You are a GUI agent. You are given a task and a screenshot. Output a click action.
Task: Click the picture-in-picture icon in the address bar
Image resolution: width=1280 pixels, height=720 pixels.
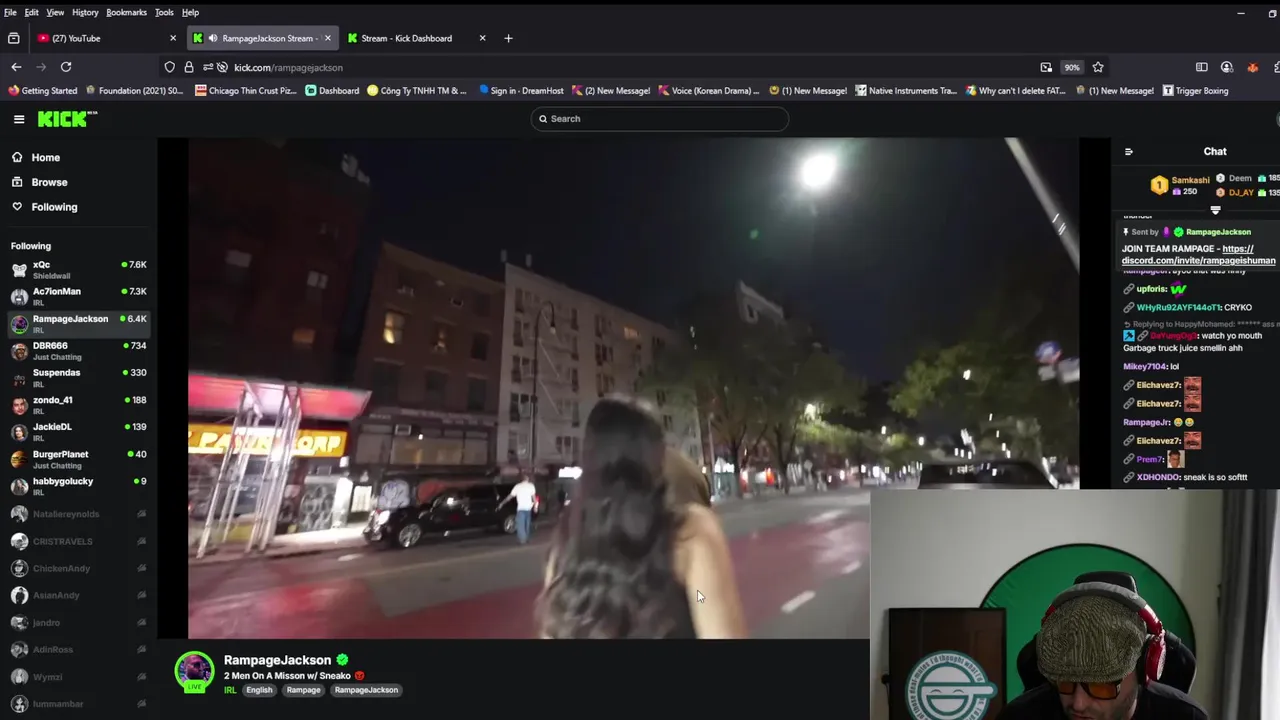(x=1046, y=67)
